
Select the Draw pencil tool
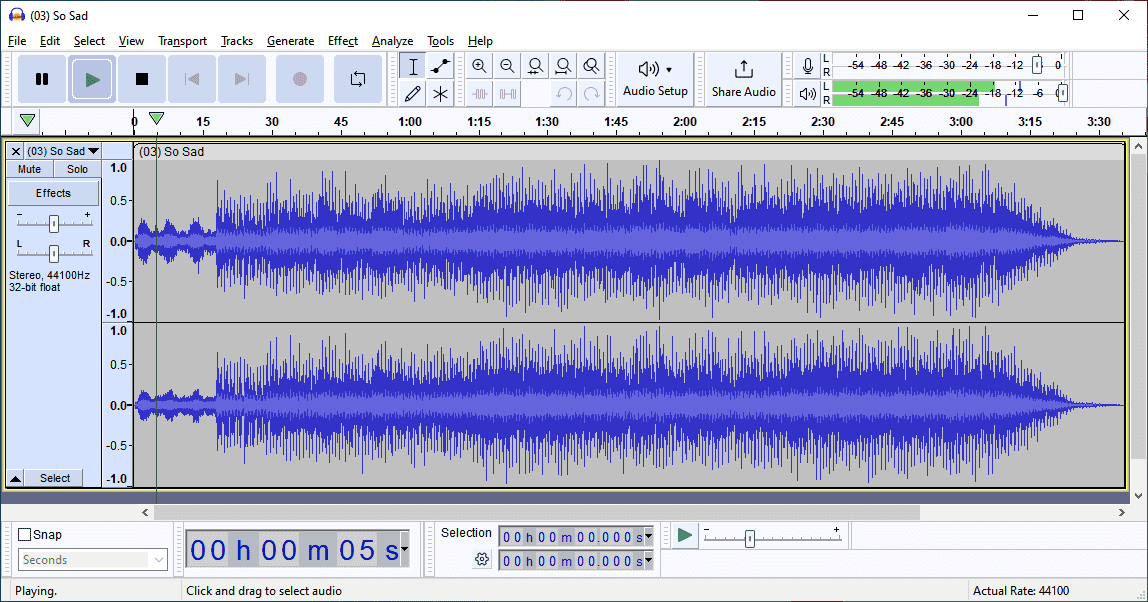413,94
